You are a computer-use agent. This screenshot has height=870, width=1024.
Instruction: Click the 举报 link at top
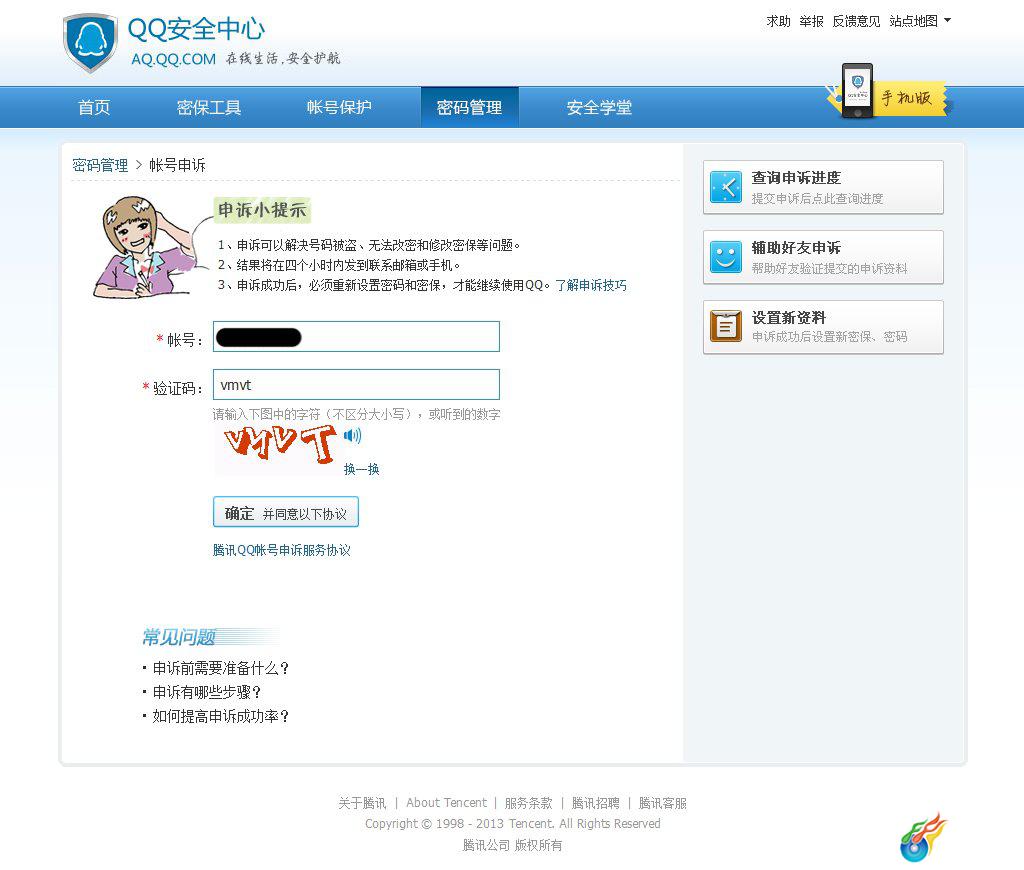coord(812,21)
